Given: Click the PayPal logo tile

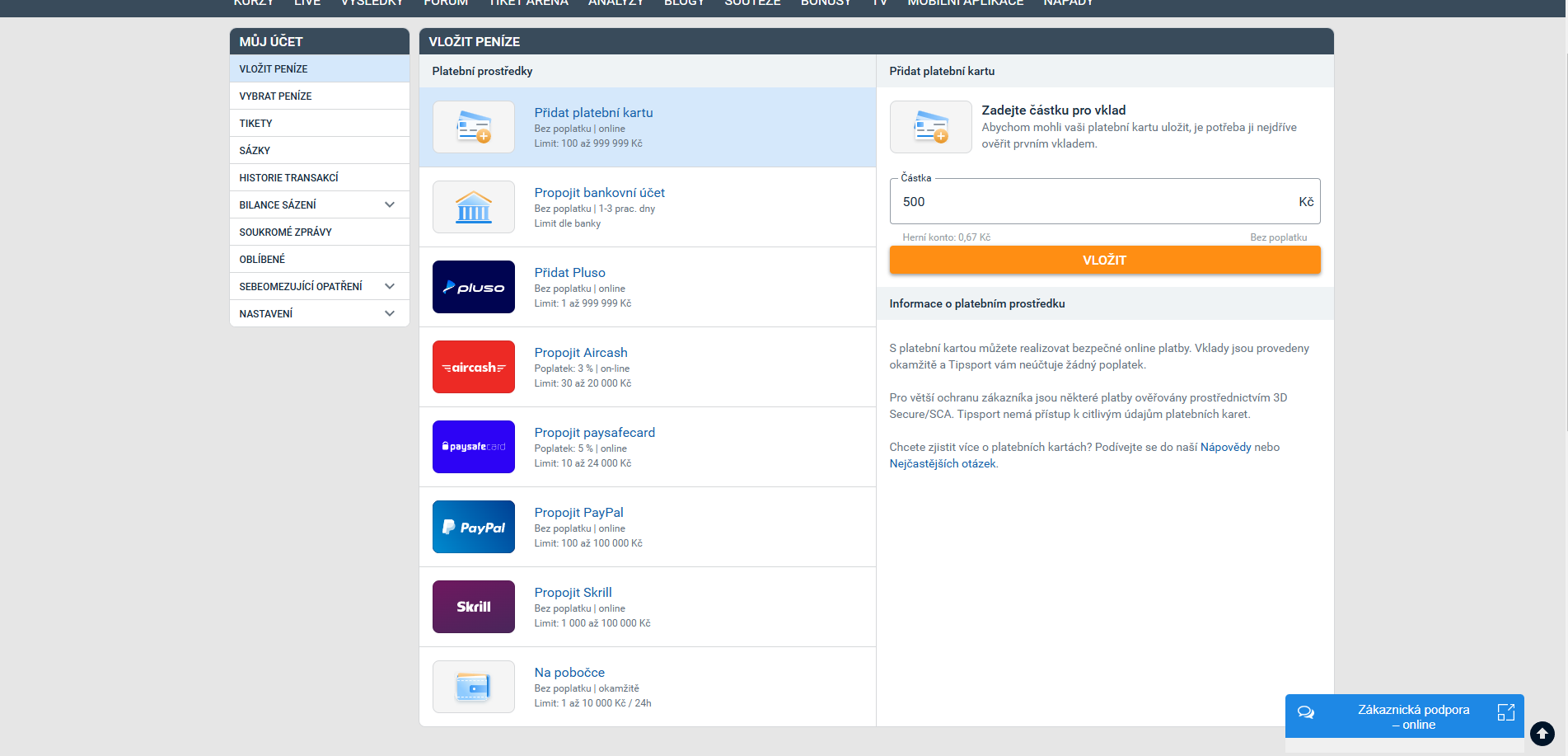Looking at the screenshot, I should tap(474, 527).
